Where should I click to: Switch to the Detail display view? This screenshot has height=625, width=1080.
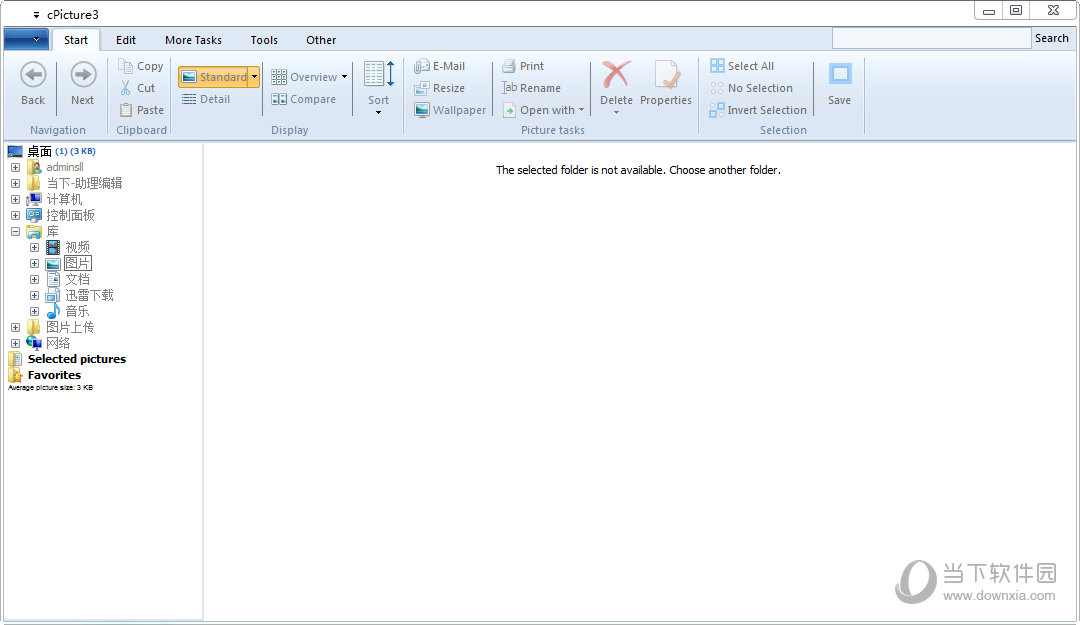tap(207, 99)
